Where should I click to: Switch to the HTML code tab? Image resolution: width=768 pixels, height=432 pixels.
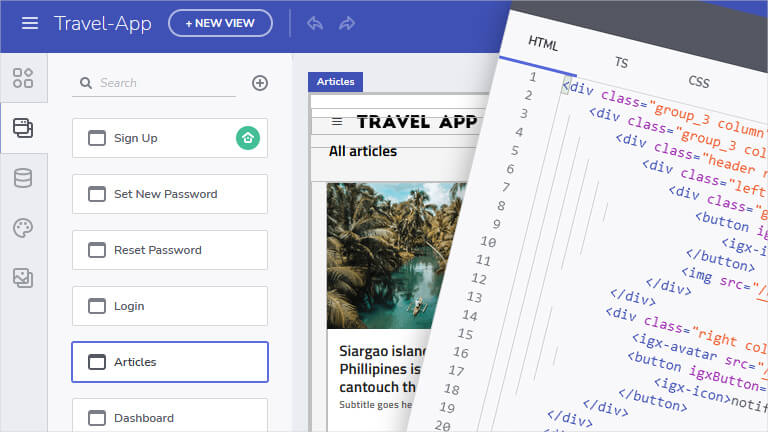(543, 44)
